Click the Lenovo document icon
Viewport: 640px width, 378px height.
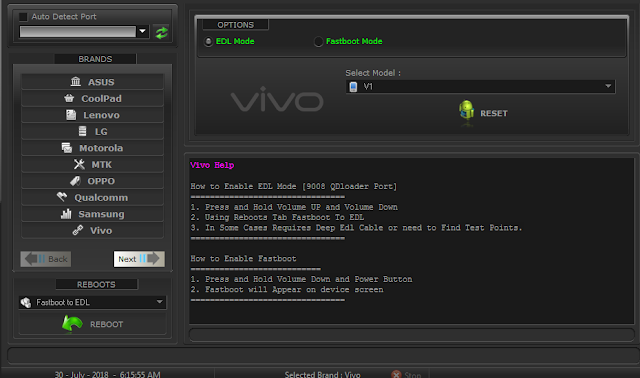pyautogui.click(x=71, y=115)
